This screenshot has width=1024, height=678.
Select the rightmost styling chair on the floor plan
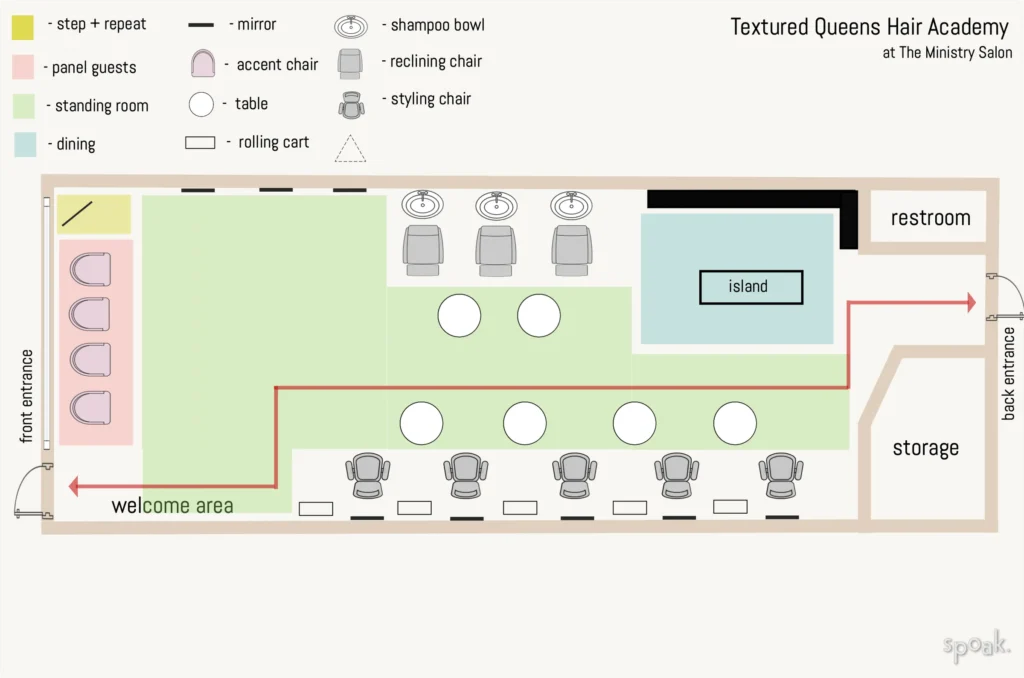[780, 474]
